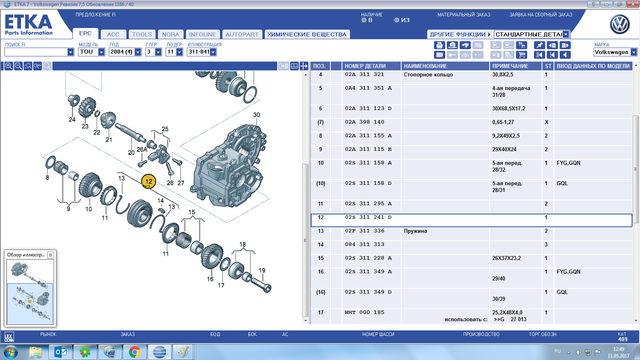The image size is (640, 360).
Task: Open Google Chrome from the taskbar
Action: pyautogui.click(x=134, y=352)
